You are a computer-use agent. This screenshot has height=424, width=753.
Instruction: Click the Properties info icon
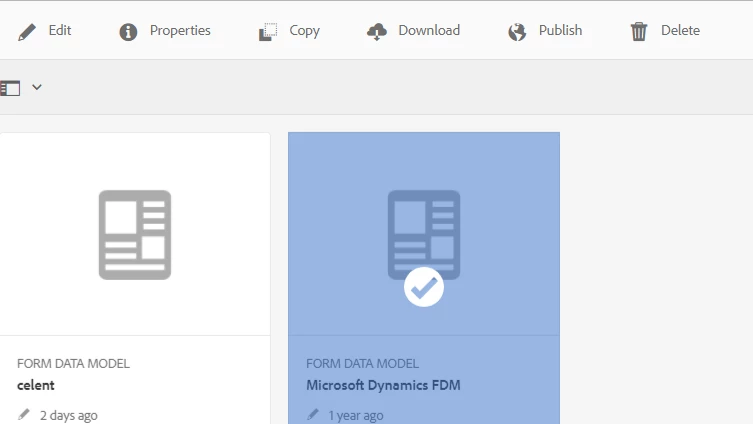pyautogui.click(x=128, y=32)
